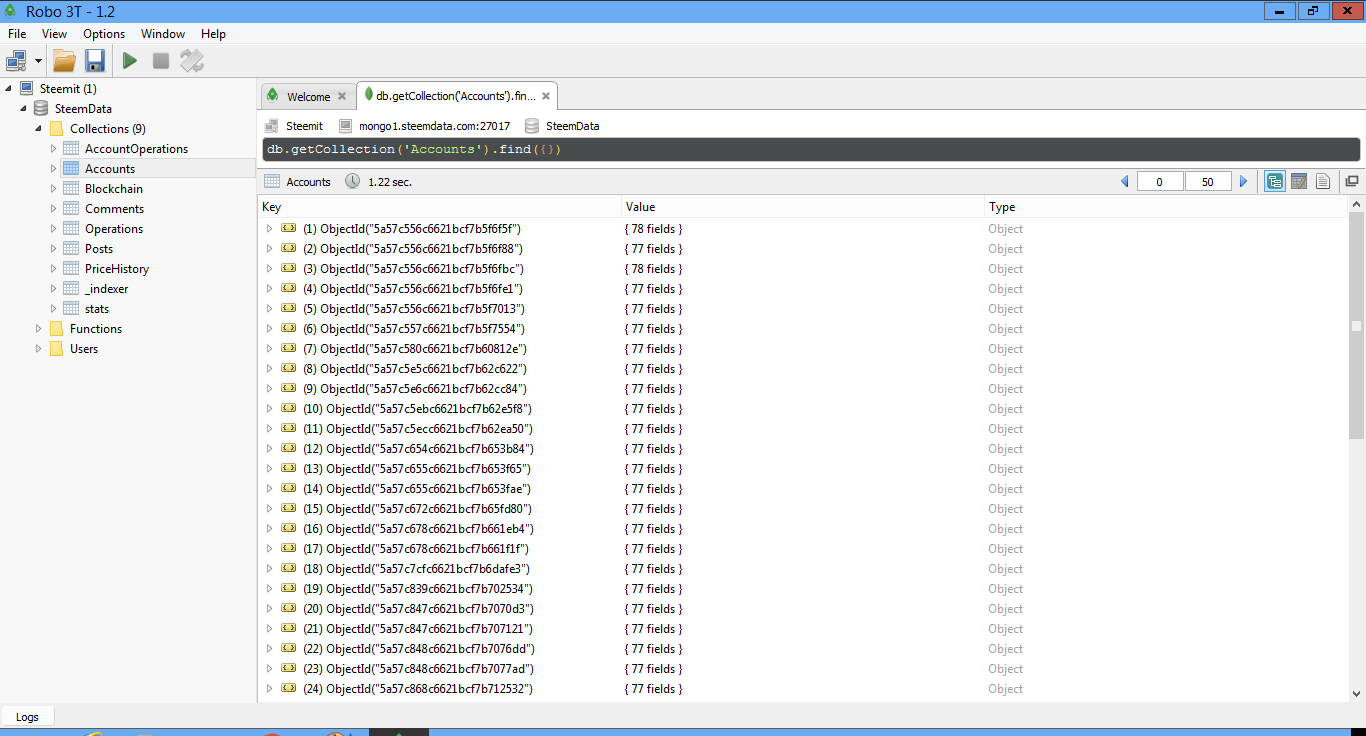Switch results to tree view mode
This screenshot has height=736, width=1366.
[x=1275, y=181]
